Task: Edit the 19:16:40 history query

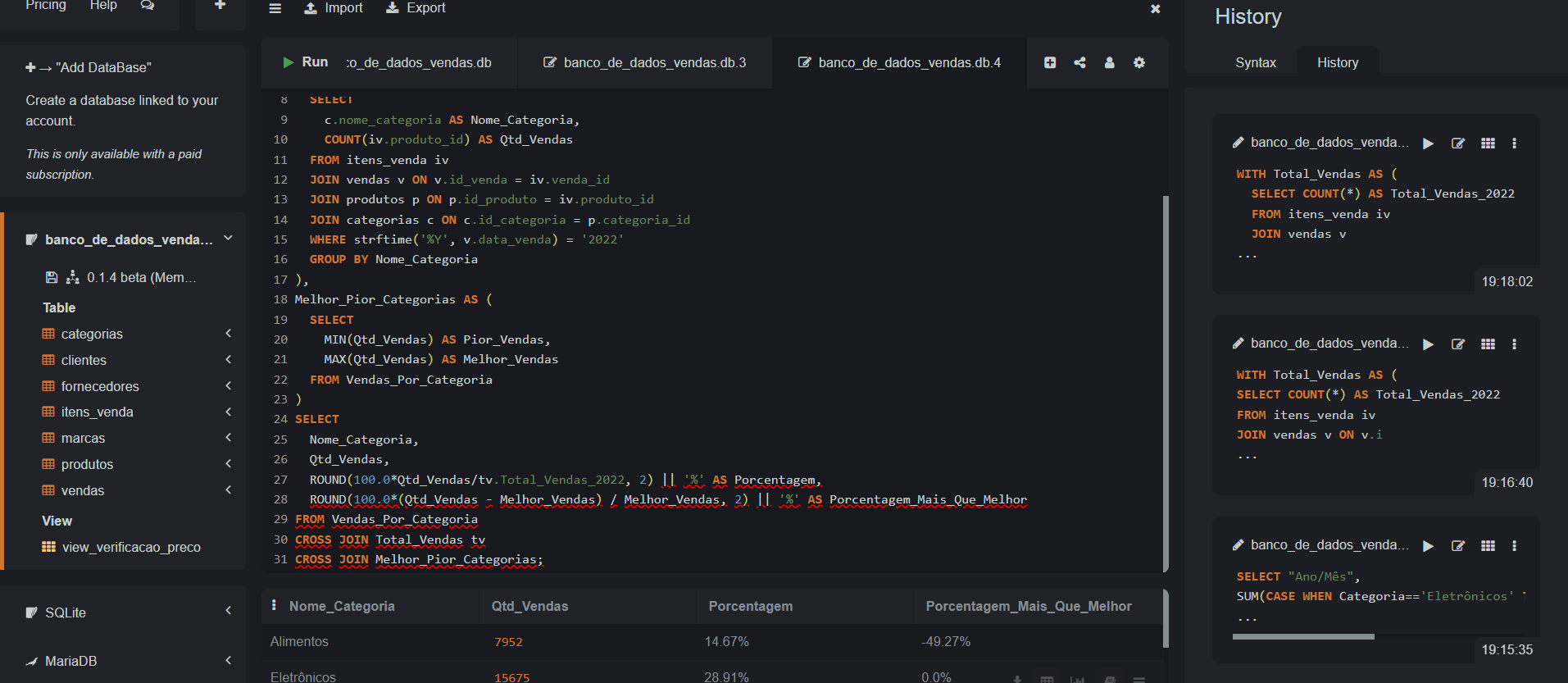Action: tap(1458, 344)
